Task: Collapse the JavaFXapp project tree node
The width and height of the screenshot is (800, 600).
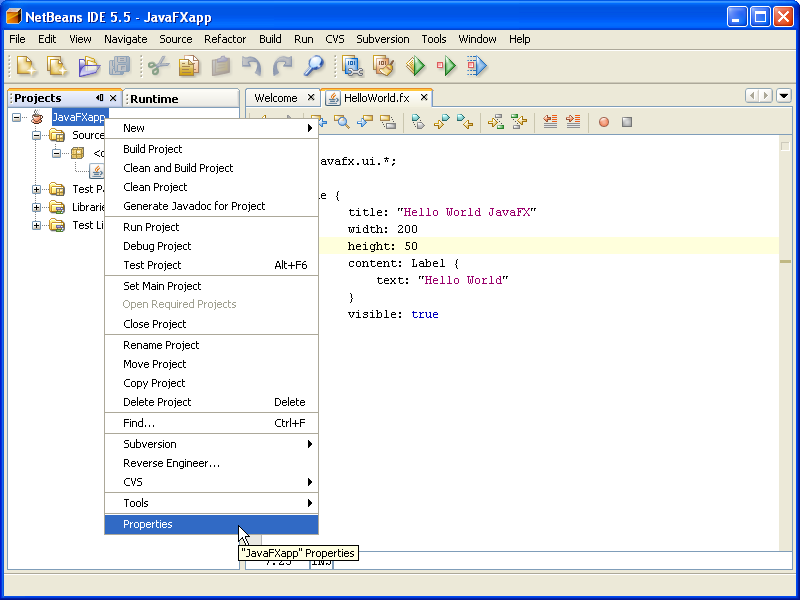Action: pos(17,117)
